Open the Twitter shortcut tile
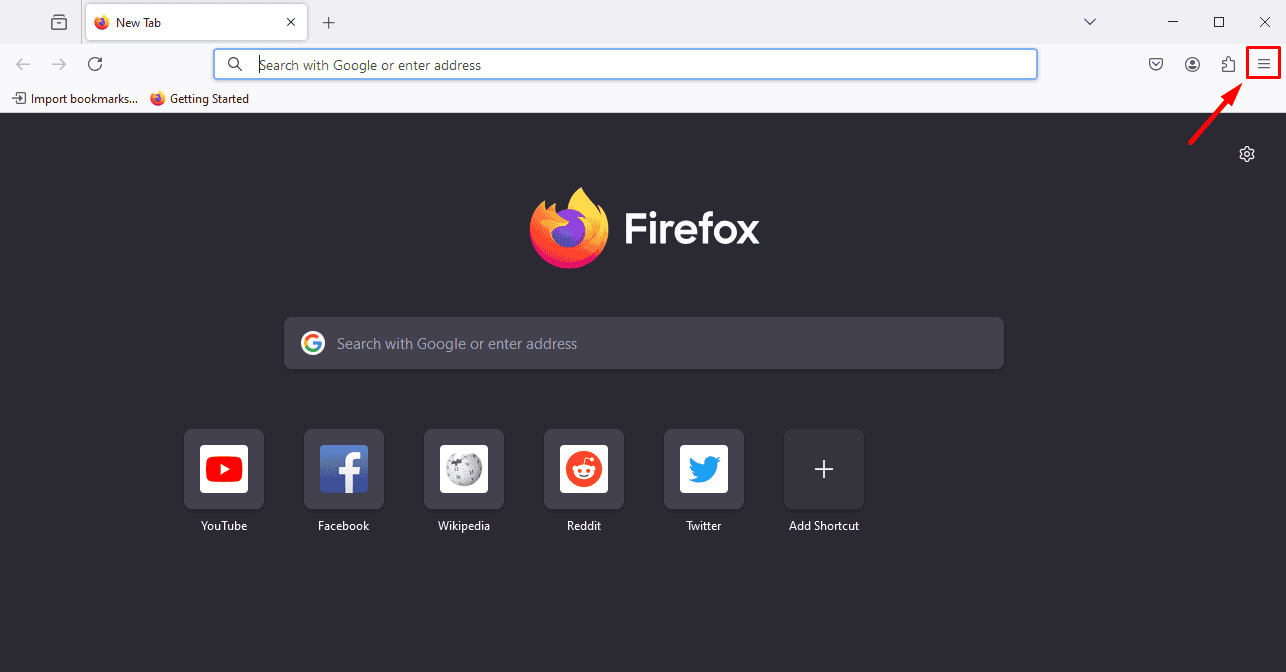The width and height of the screenshot is (1286, 672). (x=704, y=469)
